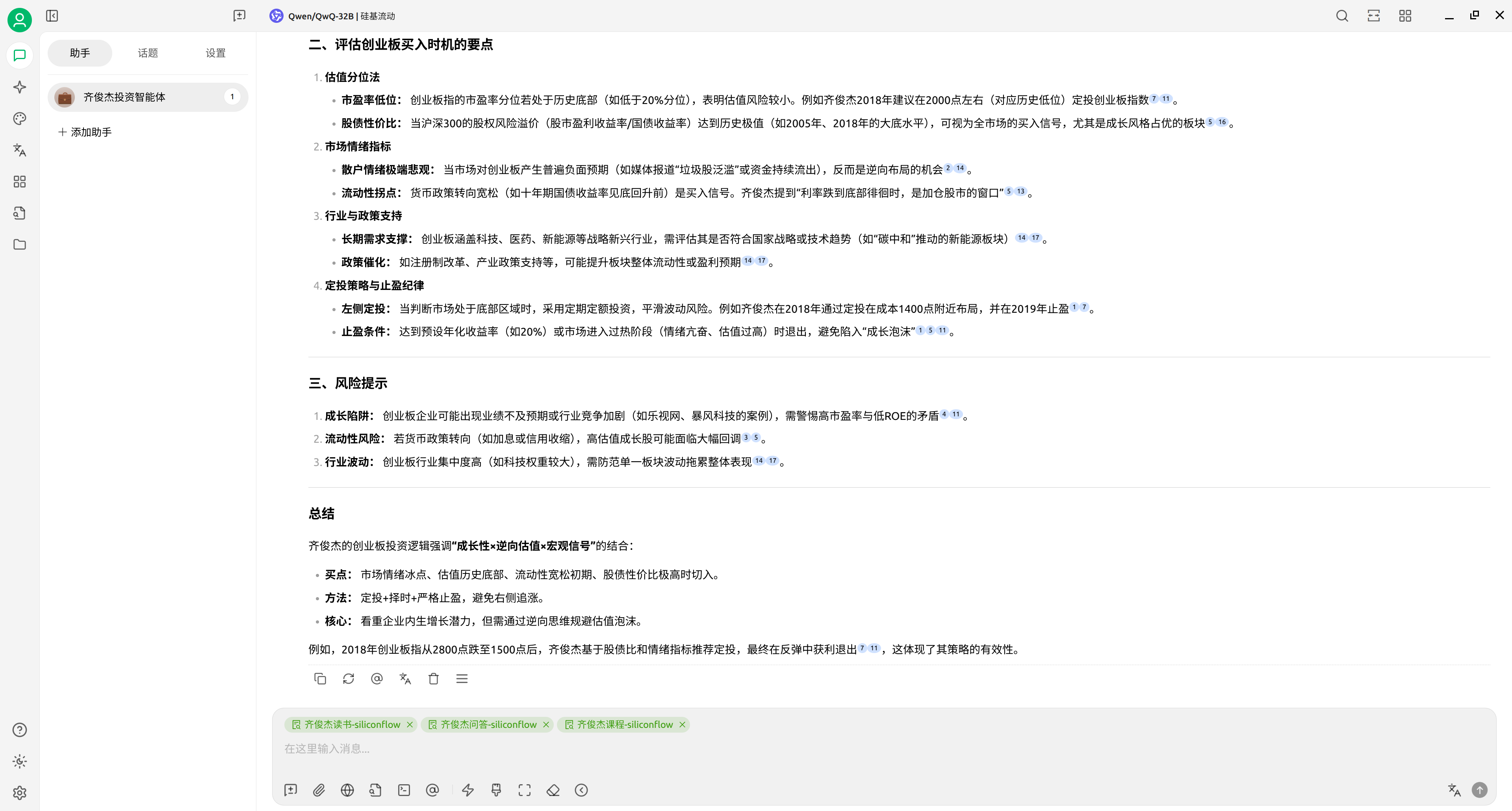1512x811 pixels.
Task: Delete the message with trash icon
Action: pos(433,678)
